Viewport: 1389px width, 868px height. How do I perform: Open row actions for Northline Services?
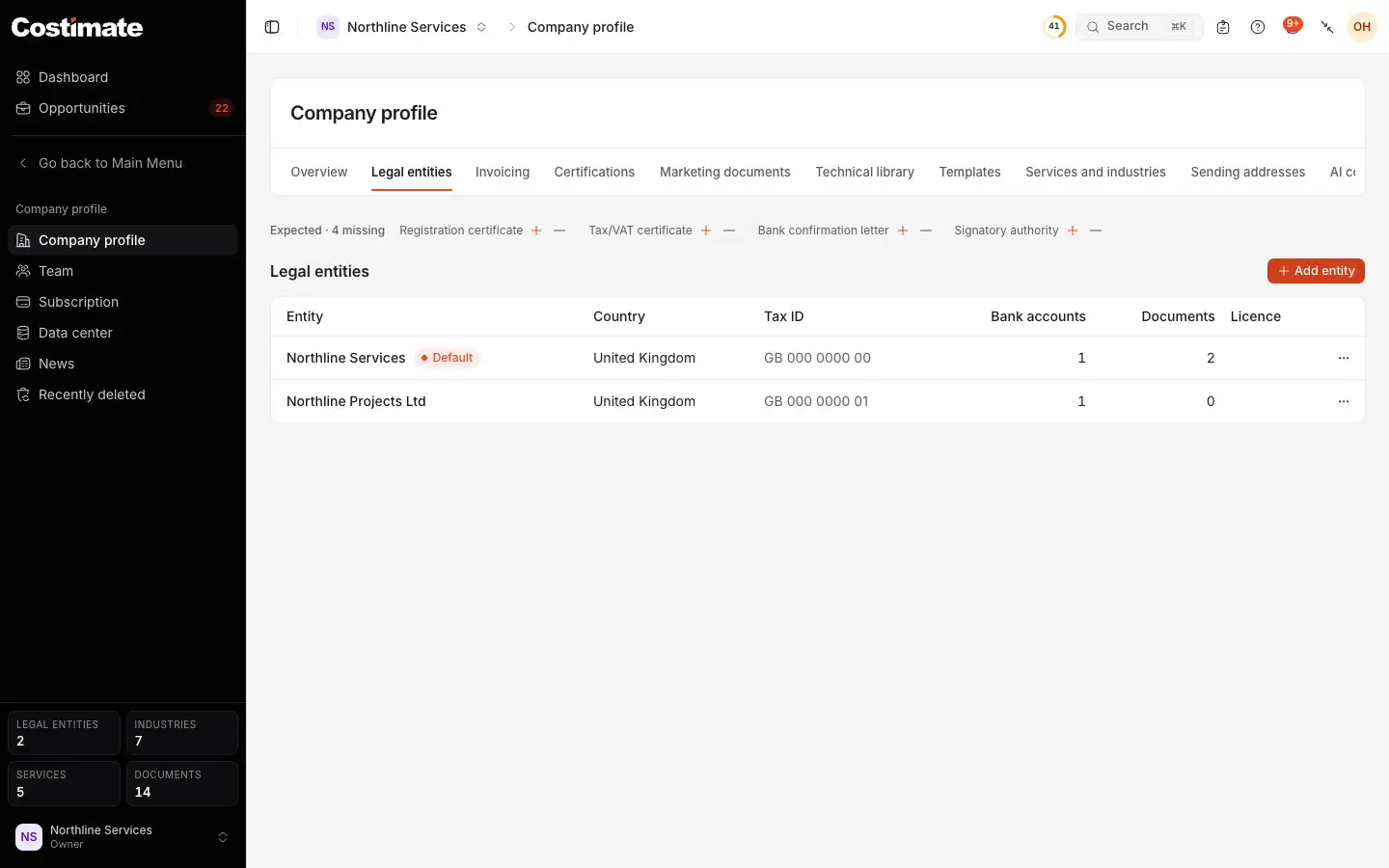[1344, 358]
